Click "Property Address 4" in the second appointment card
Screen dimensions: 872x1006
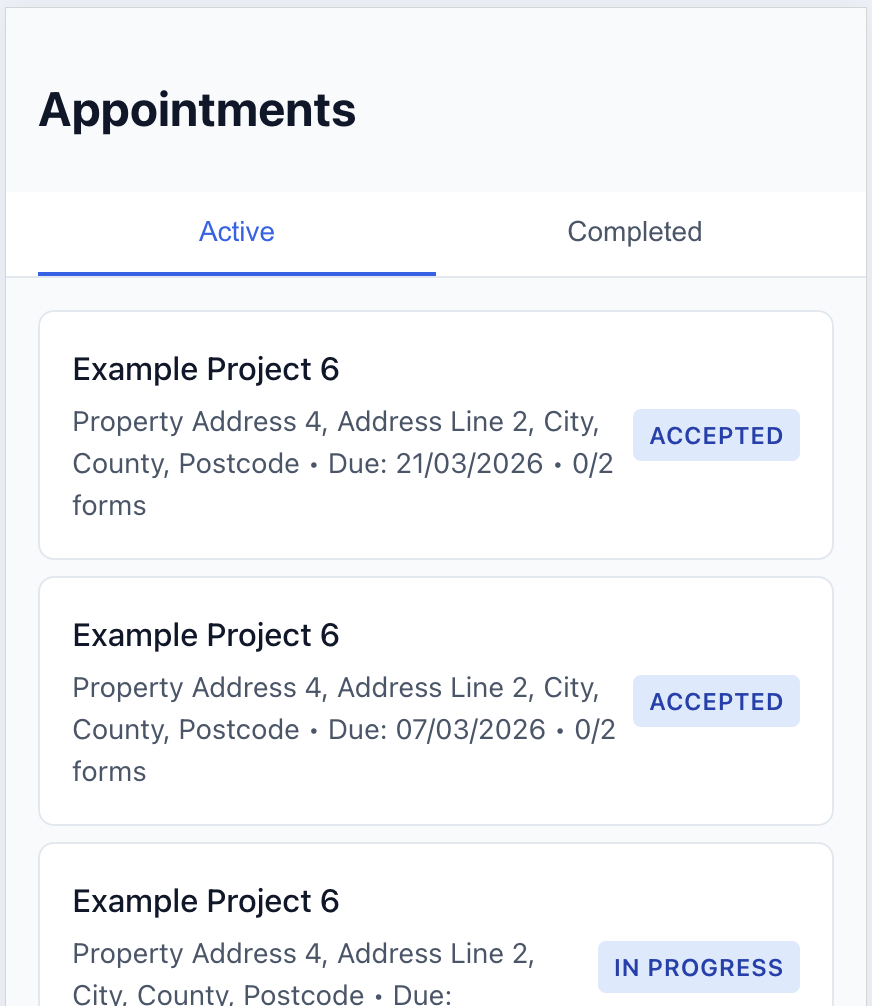coord(199,688)
